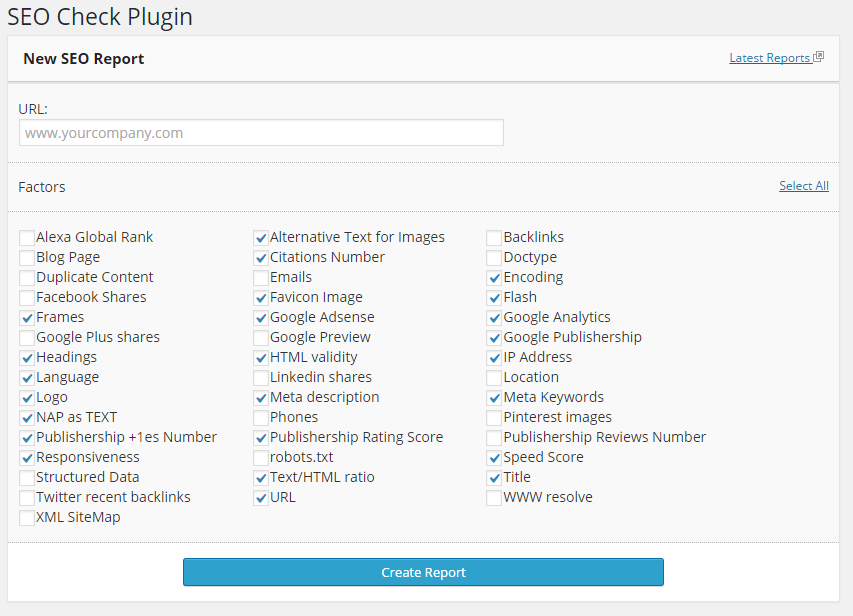Check the Pinterest images checkbox
This screenshot has width=853, height=616.
pos(494,418)
